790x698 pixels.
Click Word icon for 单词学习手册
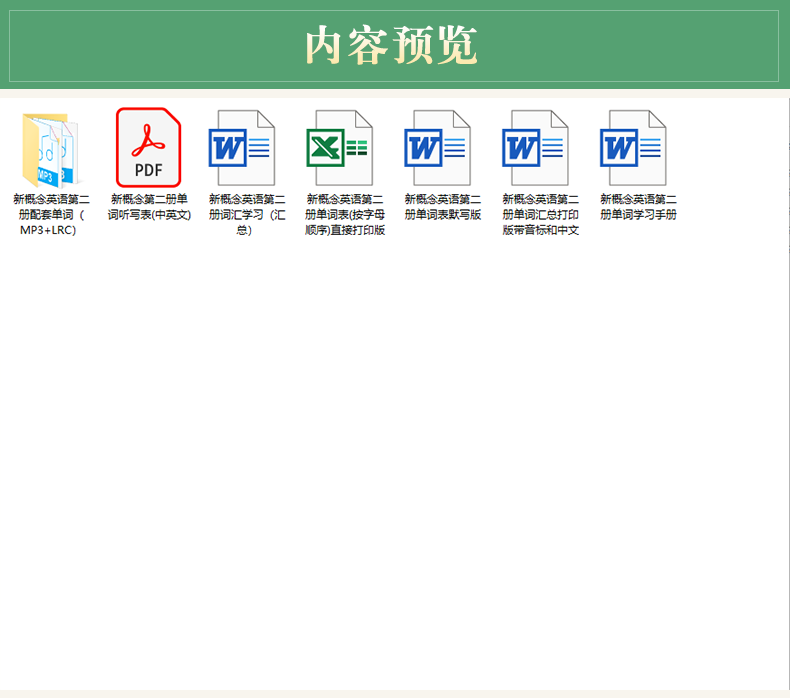[633, 148]
